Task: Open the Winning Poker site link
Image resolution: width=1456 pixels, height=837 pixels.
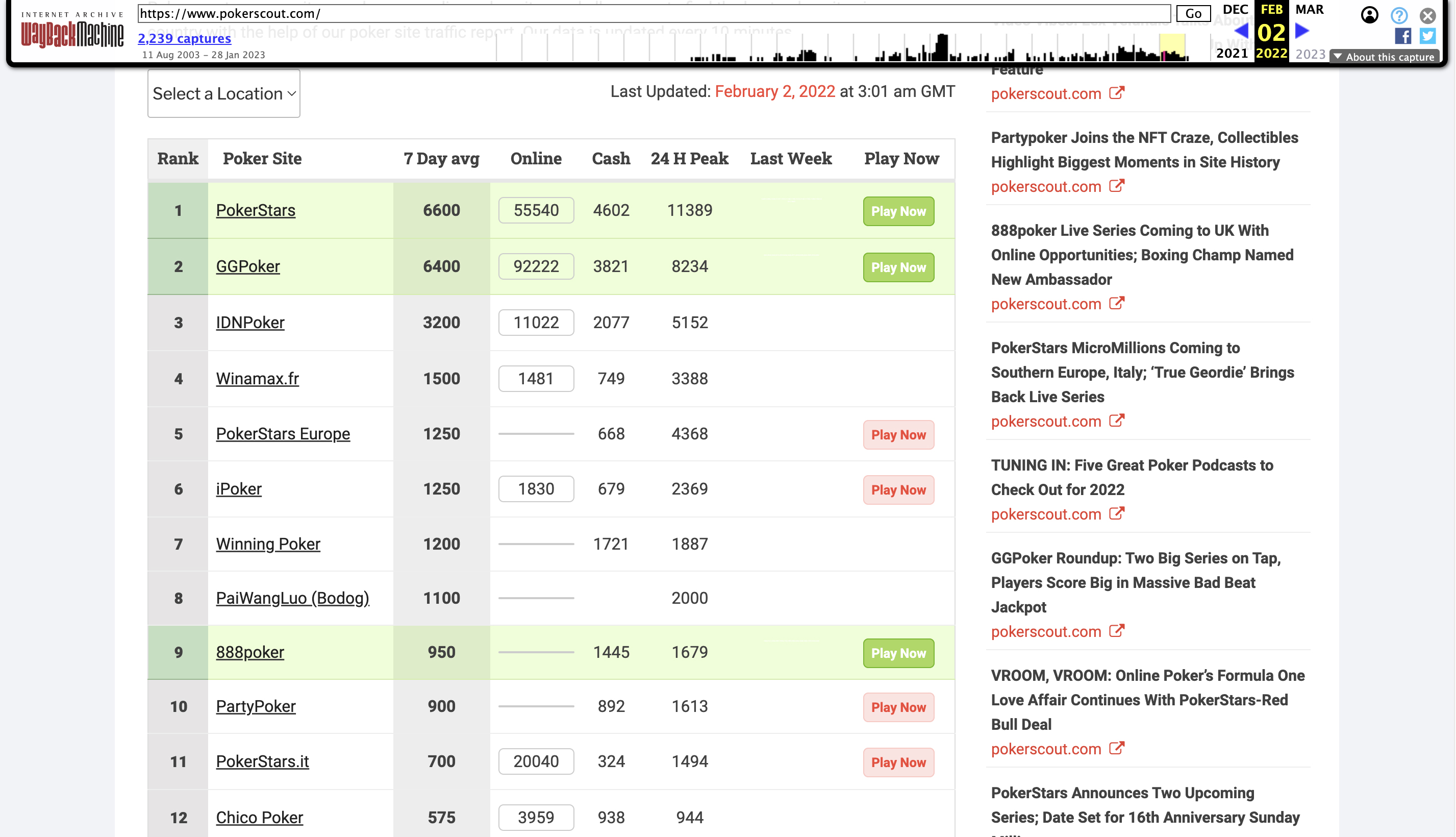Action: pos(268,545)
